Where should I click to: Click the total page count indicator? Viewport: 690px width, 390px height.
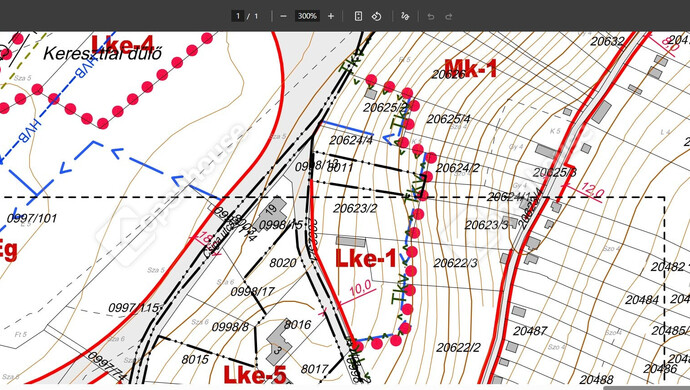pos(256,16)
